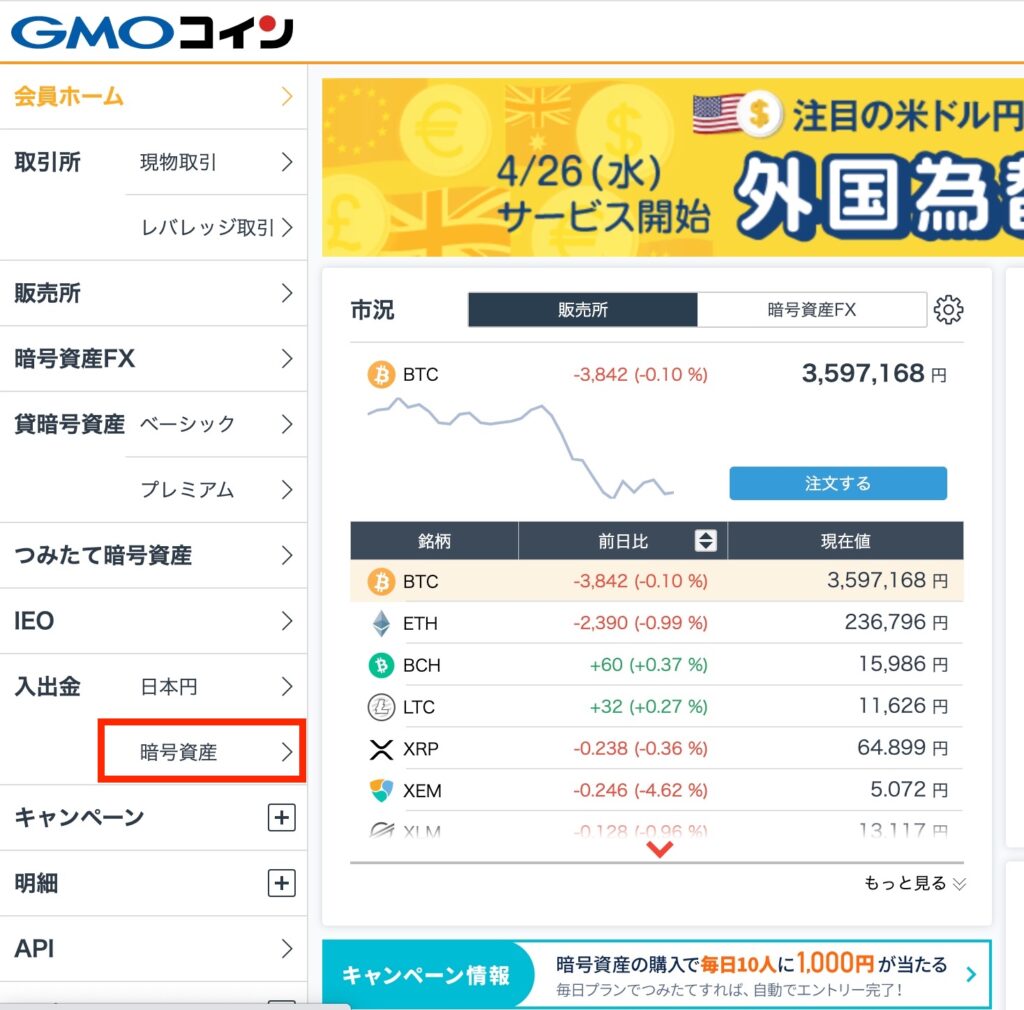Click the XEM logo icon
This screenshot has width=1024, height=1010.
[381, 791]
